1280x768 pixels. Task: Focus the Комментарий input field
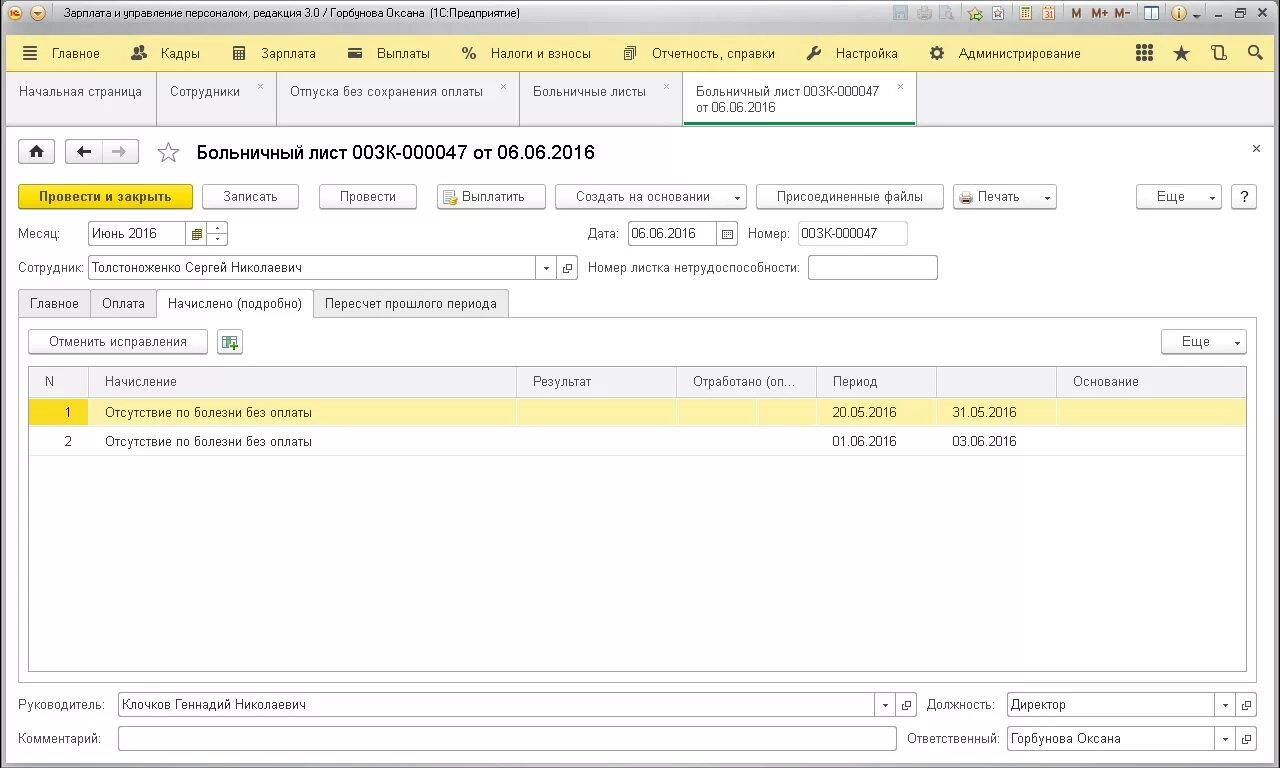[507, 739]
